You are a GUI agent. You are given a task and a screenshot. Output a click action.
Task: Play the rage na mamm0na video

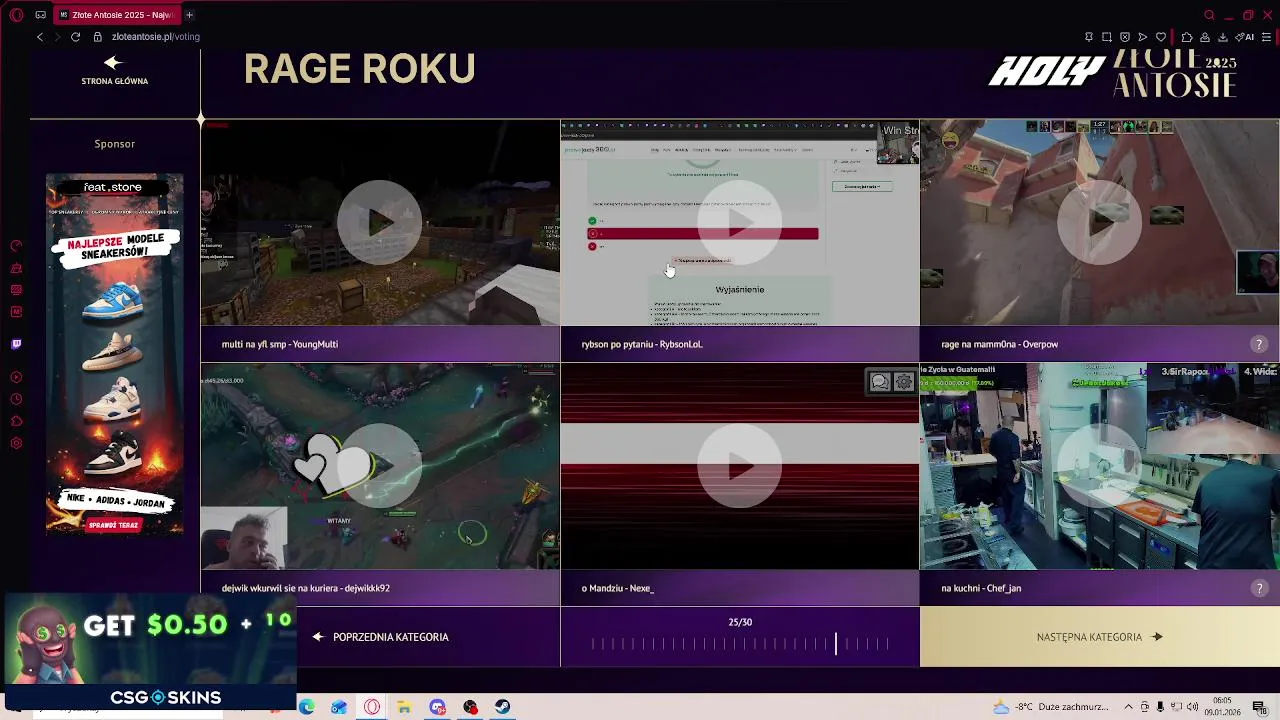coord(1100,223)
